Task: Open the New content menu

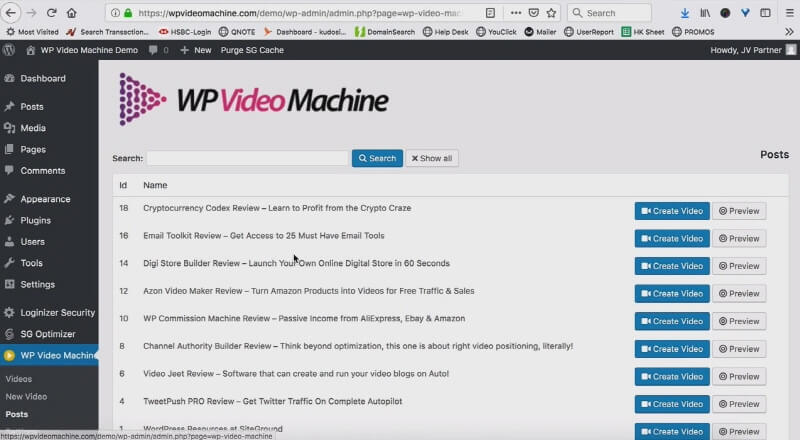Action: [x=196, y=50]
